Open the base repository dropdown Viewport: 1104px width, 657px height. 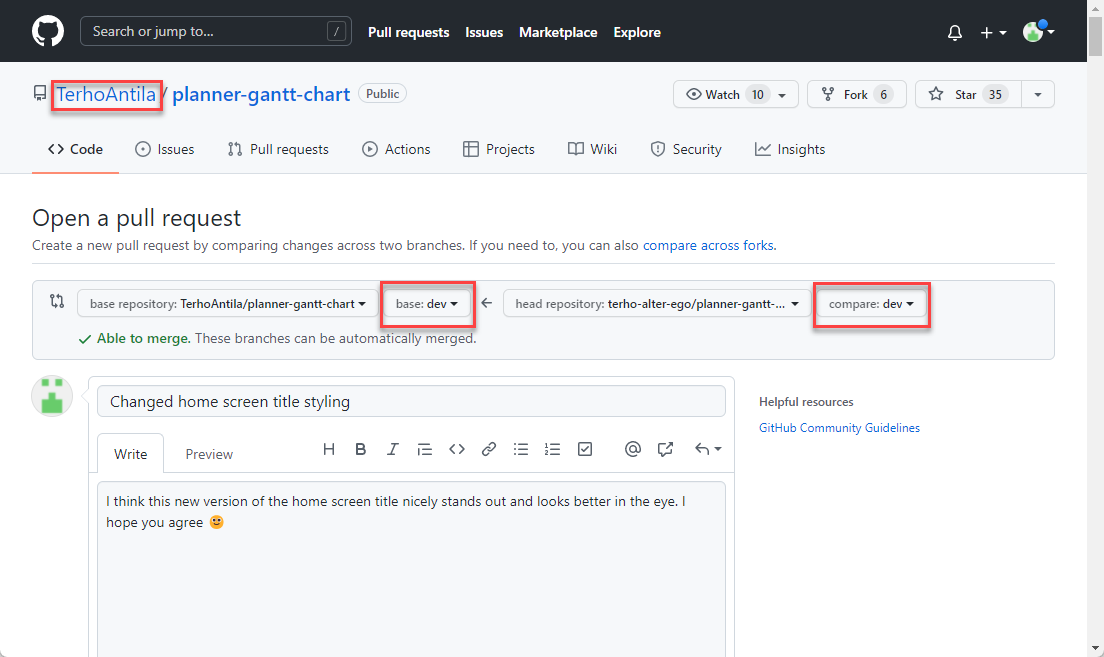(x=227, y=303)
